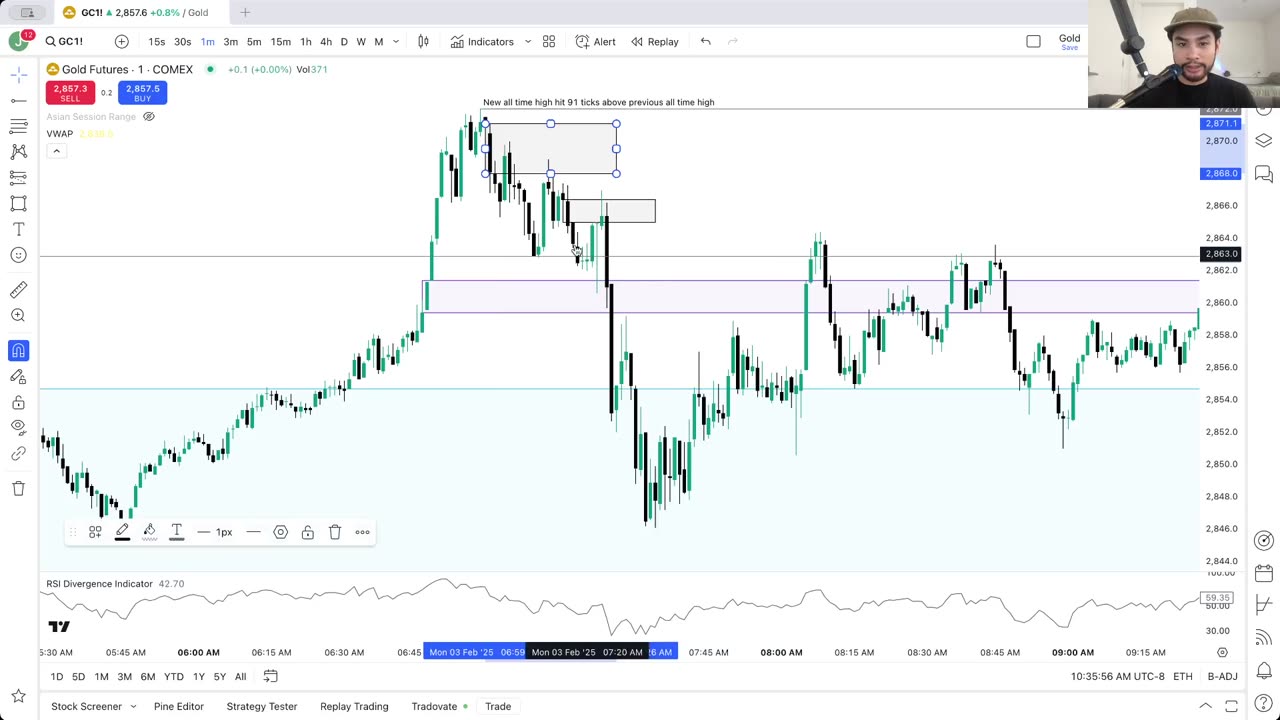Open the Gold layout save menu
Image resolution: width=1280 pixels, height=720 pixels.
point(1069,42)
